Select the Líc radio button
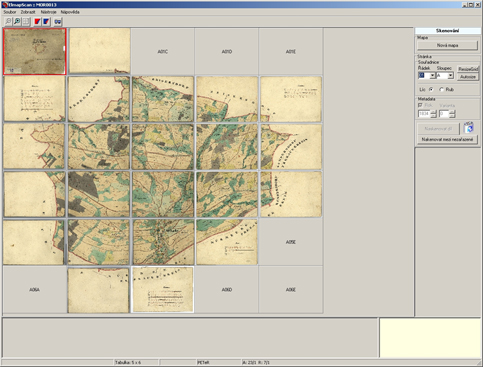This screenshot has width=483, height=367. pyautogui.click(x=431, y=89)
